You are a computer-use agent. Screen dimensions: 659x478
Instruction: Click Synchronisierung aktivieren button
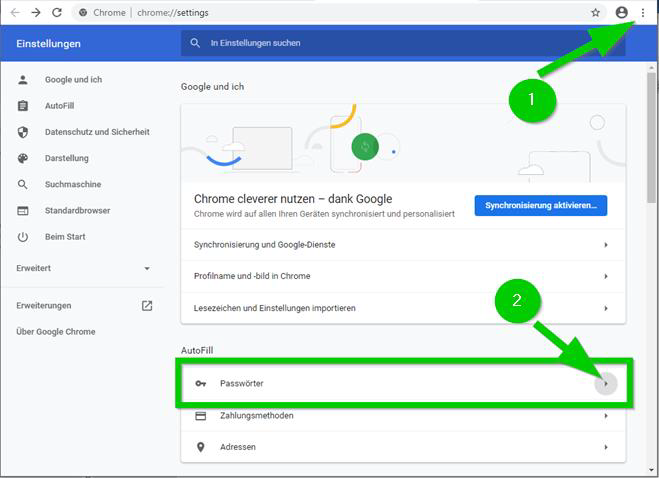540,206
